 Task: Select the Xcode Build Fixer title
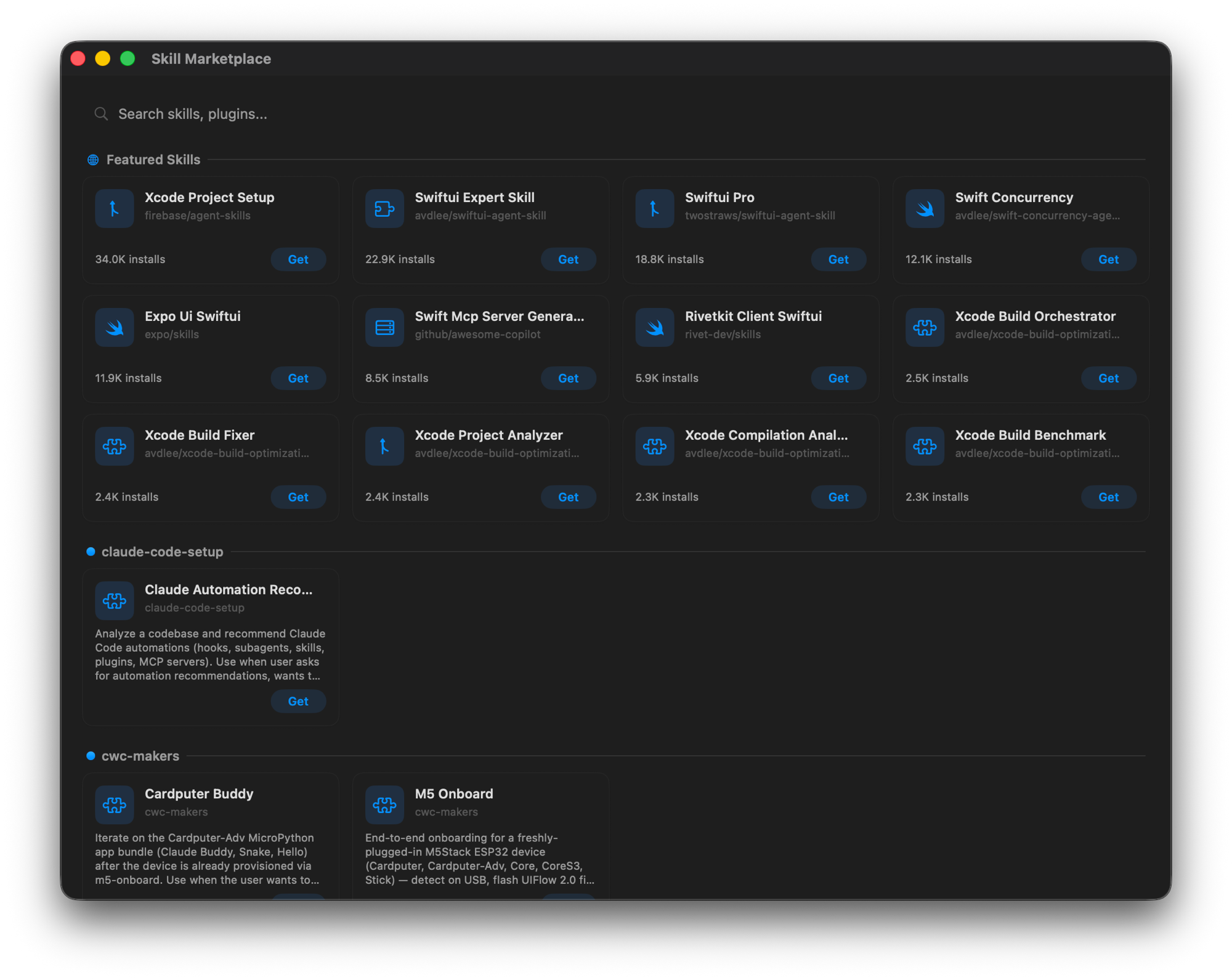[200, 435]
